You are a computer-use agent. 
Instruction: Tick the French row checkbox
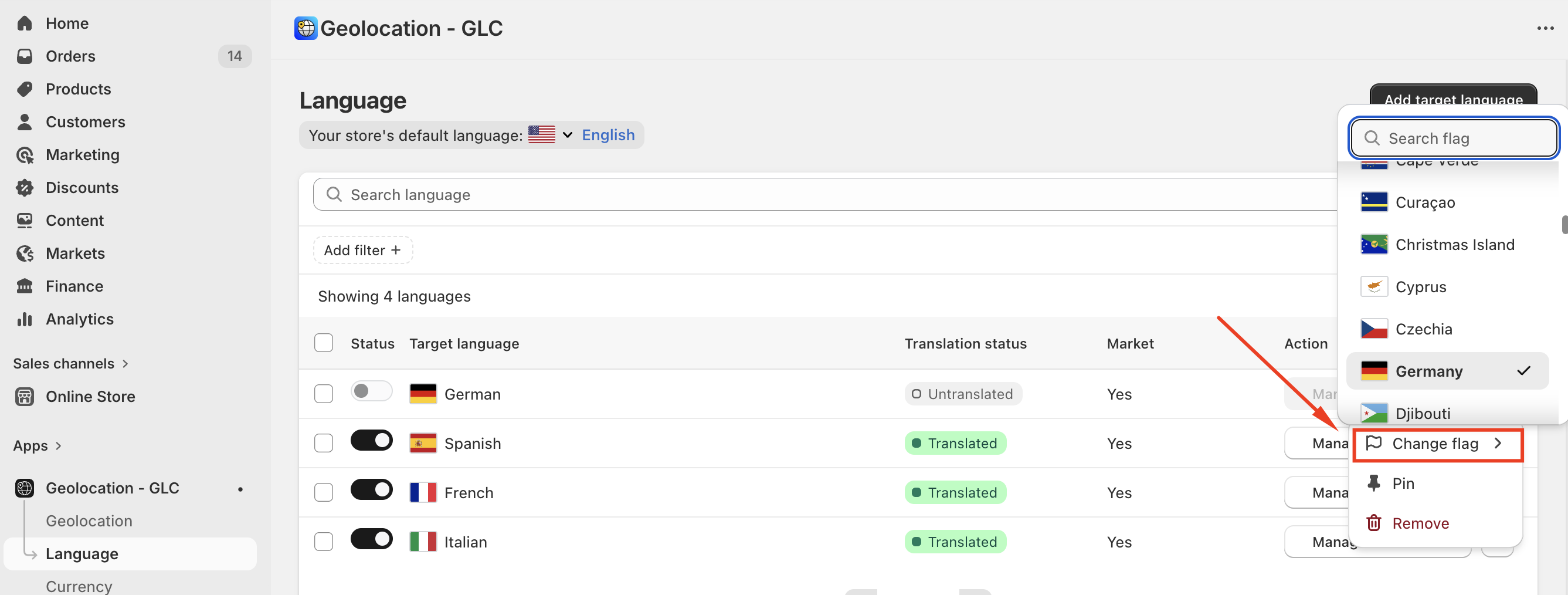323,493
